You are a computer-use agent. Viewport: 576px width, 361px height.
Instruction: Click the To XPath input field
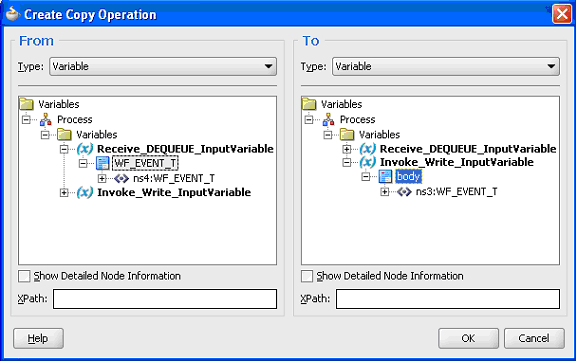448,299
